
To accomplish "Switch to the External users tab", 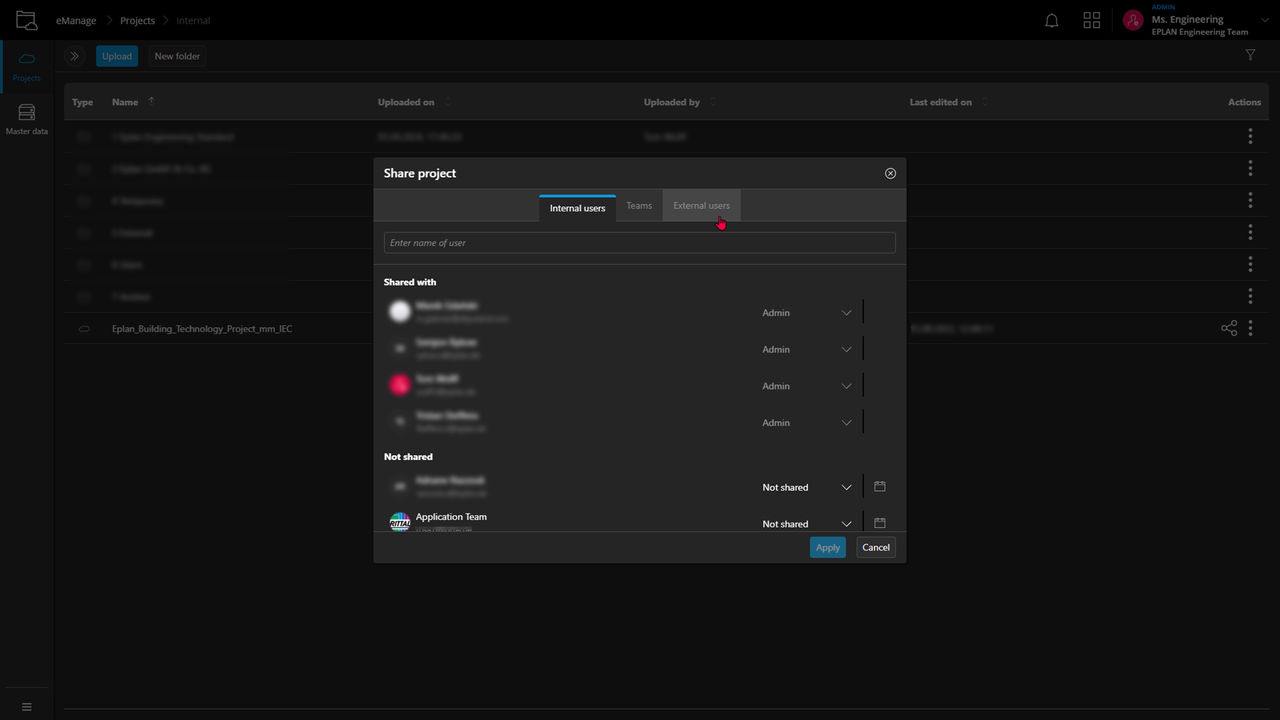I will (x=701, y=205).
